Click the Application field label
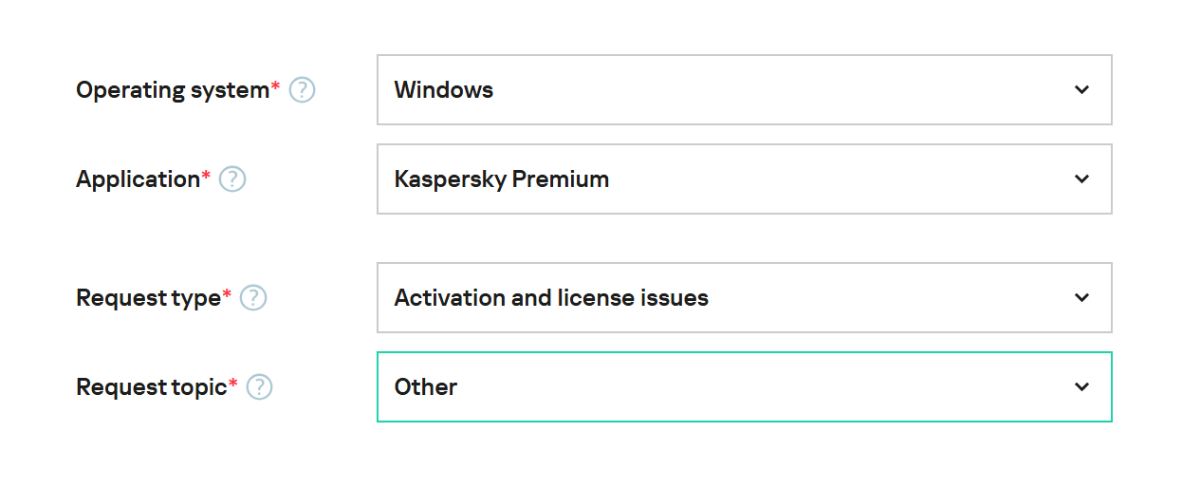The width and height of the screenshot is (1200, 487). (x=138, y=179)
